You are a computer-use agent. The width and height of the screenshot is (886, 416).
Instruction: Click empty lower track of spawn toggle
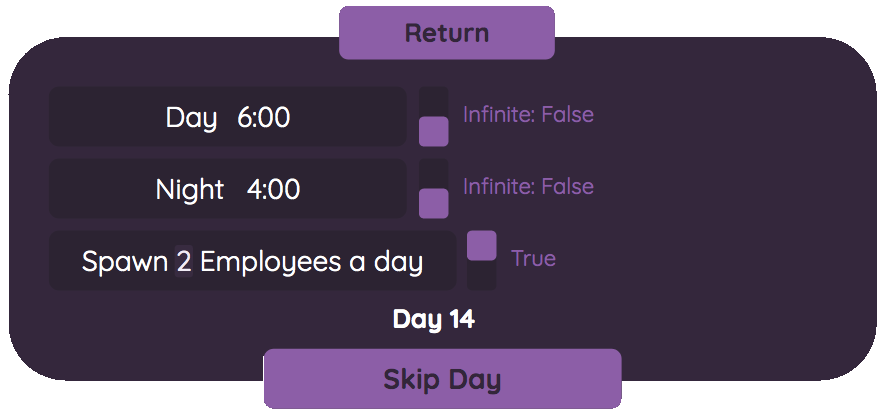(481, 276)
